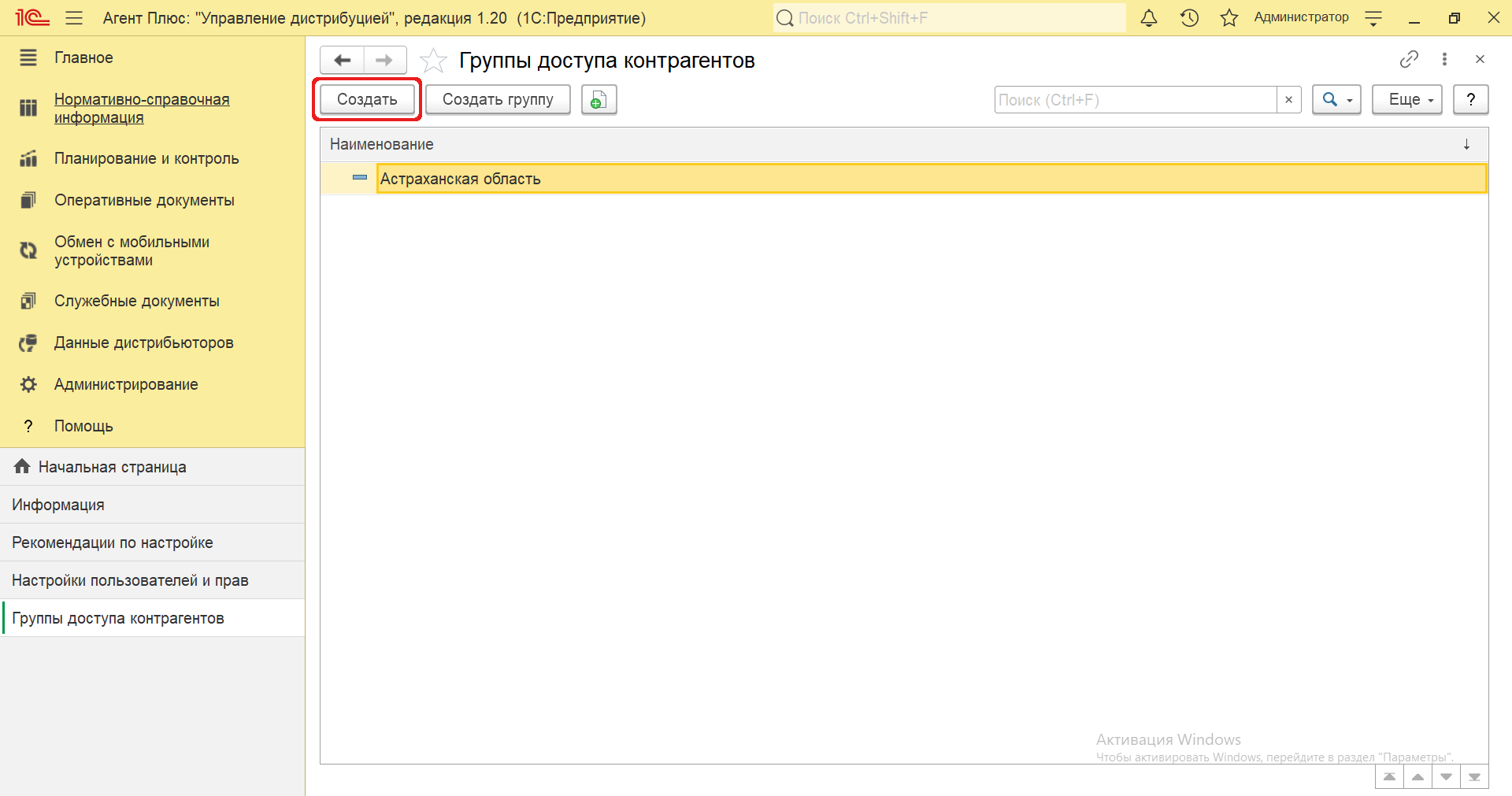Image resolution: width=1512 pixels, height=796 pixels.
Task: Click the Поиск (Ctrl+F) list search field
Action: pos(1134,100)
